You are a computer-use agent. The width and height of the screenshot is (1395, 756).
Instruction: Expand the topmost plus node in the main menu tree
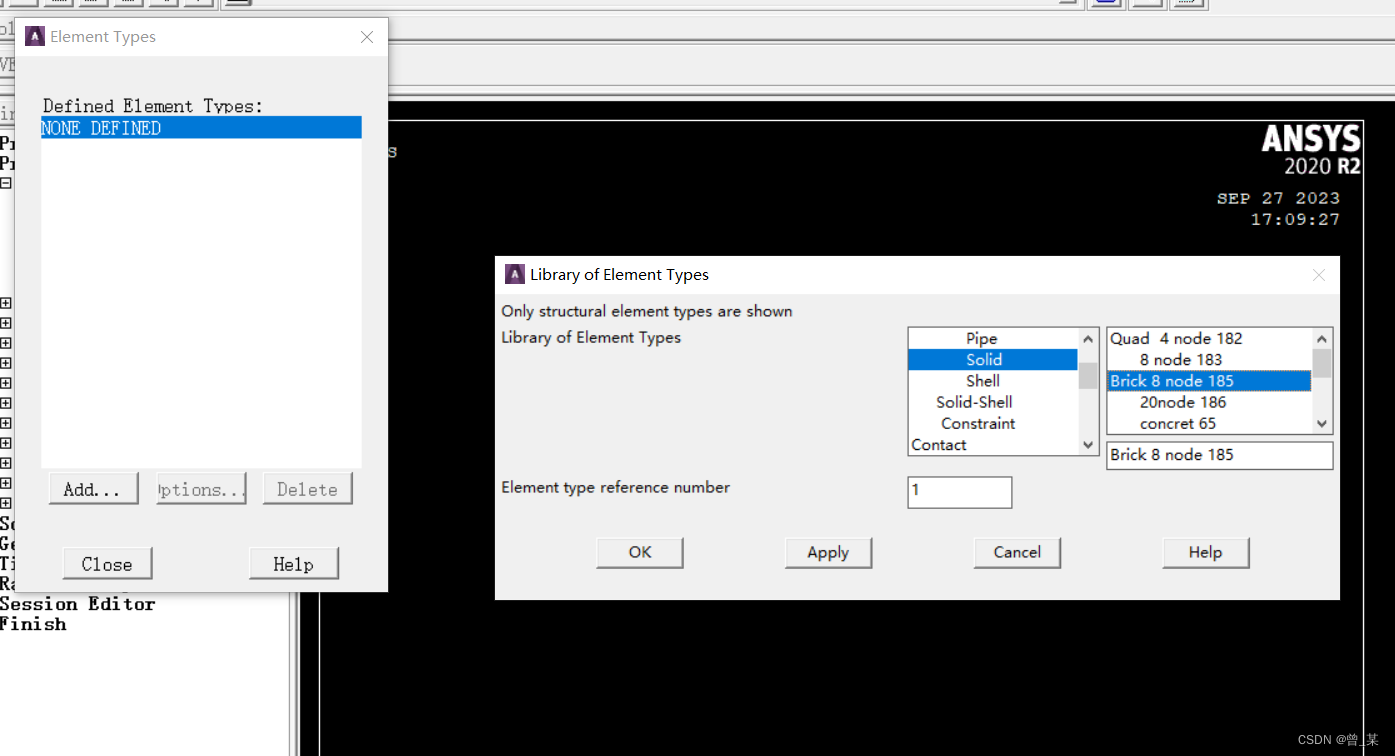[x=6, y=303]
